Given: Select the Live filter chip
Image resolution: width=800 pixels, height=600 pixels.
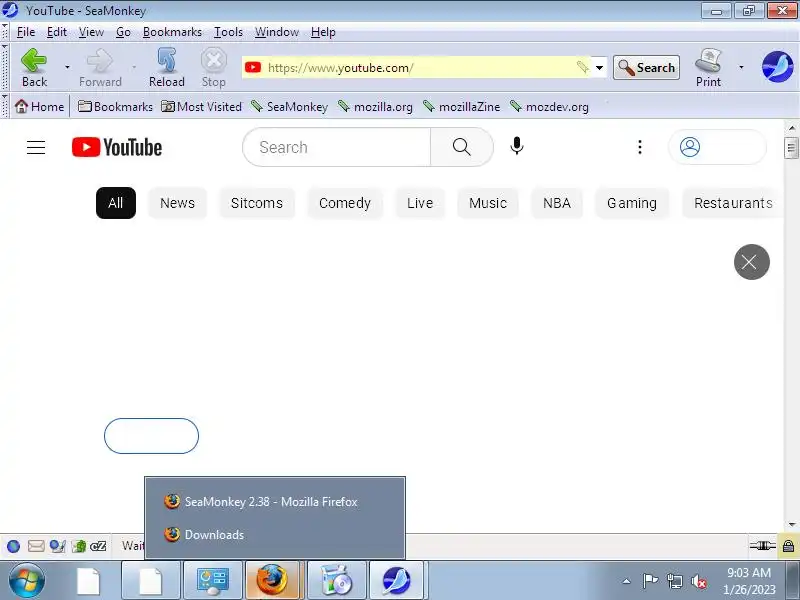Looking at the screenshot, I should (420, 203).
